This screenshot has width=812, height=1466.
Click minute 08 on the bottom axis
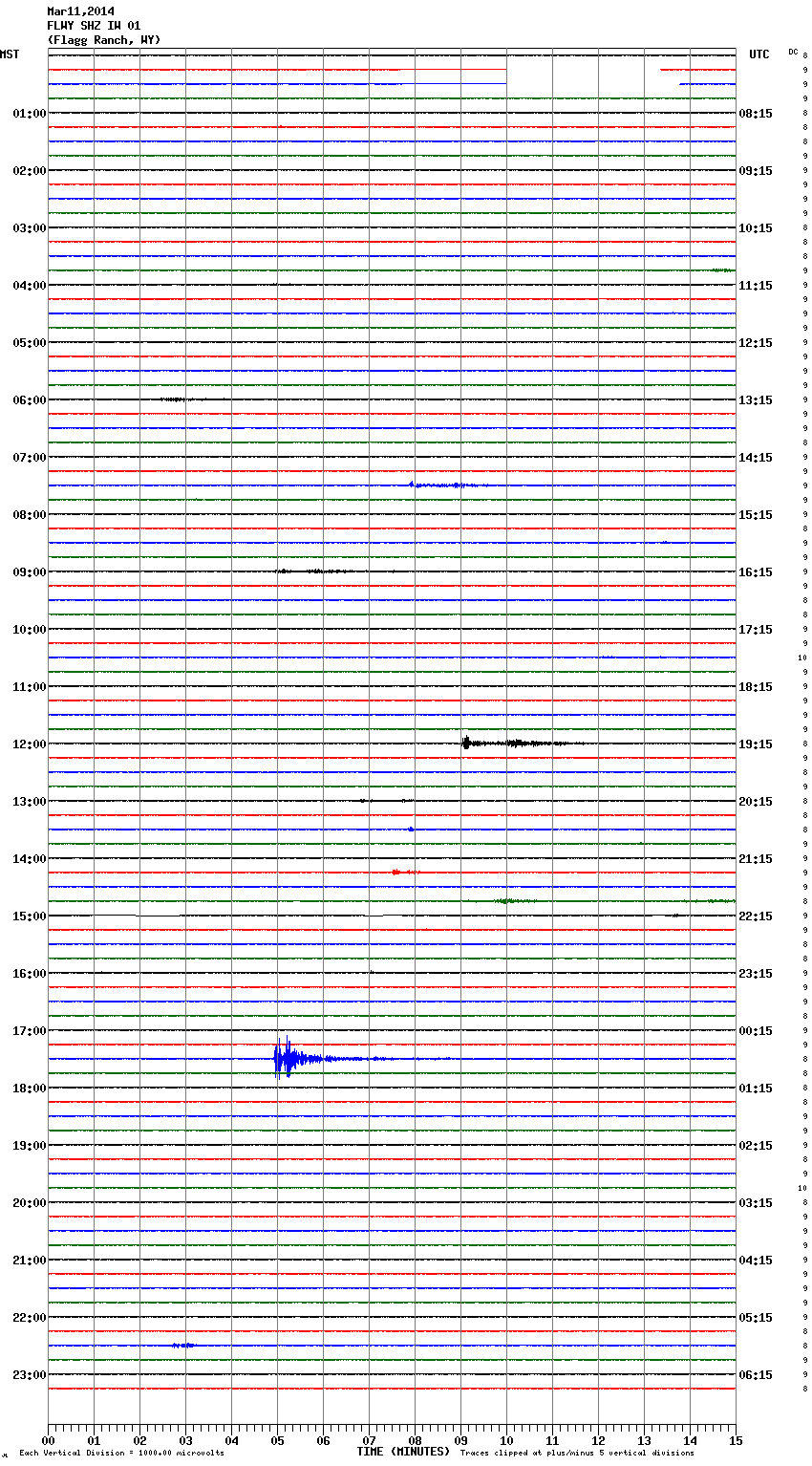[x=415, y=1440]
